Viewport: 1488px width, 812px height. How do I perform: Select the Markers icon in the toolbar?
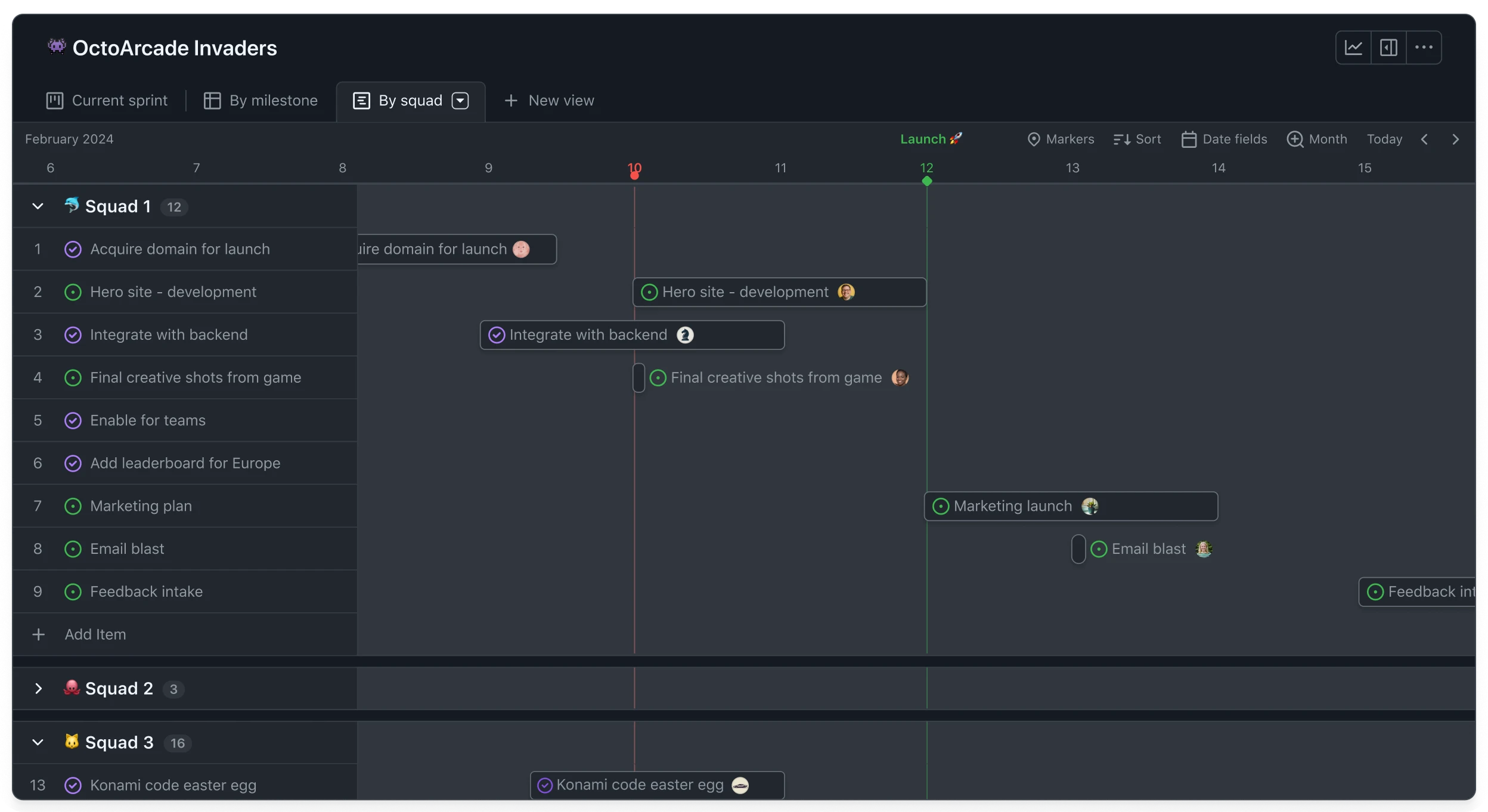1034,139
